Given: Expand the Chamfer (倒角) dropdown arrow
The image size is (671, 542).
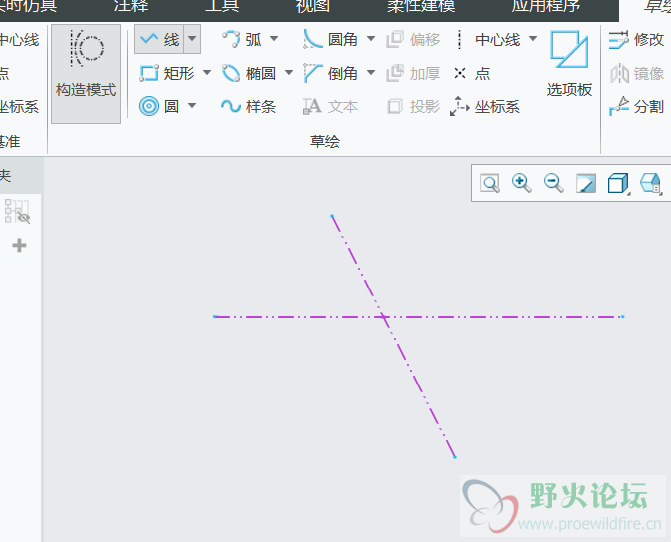Looking at the screenshot, I should (x=371, y=73).
